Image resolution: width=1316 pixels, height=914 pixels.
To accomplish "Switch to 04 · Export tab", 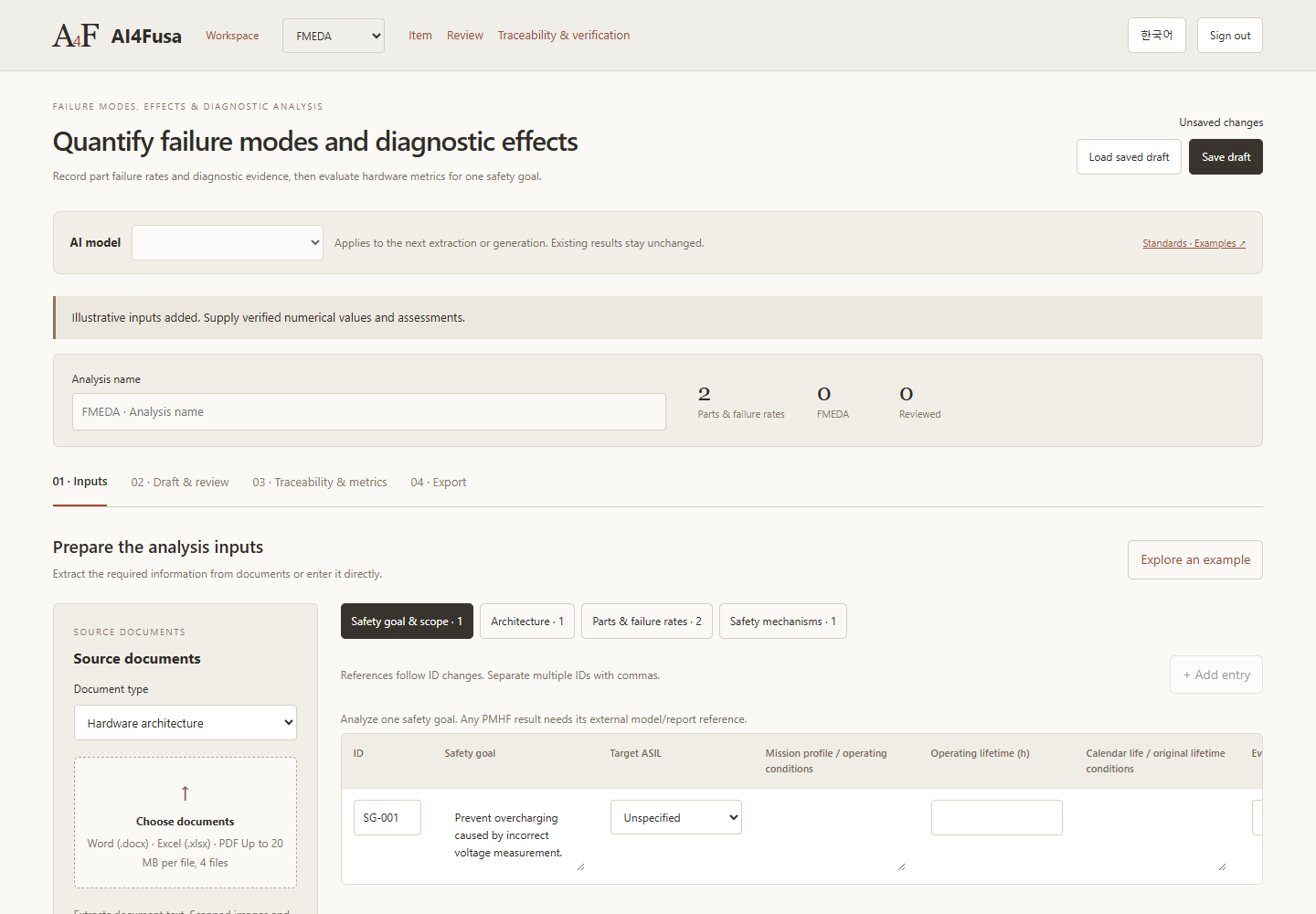I will pos(439,482).
